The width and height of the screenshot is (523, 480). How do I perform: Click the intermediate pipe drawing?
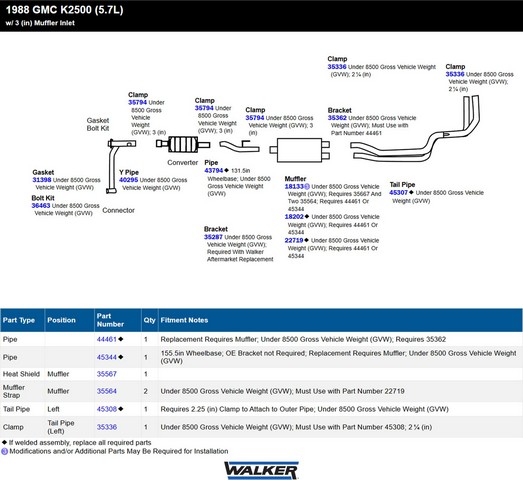coord(239,146)
